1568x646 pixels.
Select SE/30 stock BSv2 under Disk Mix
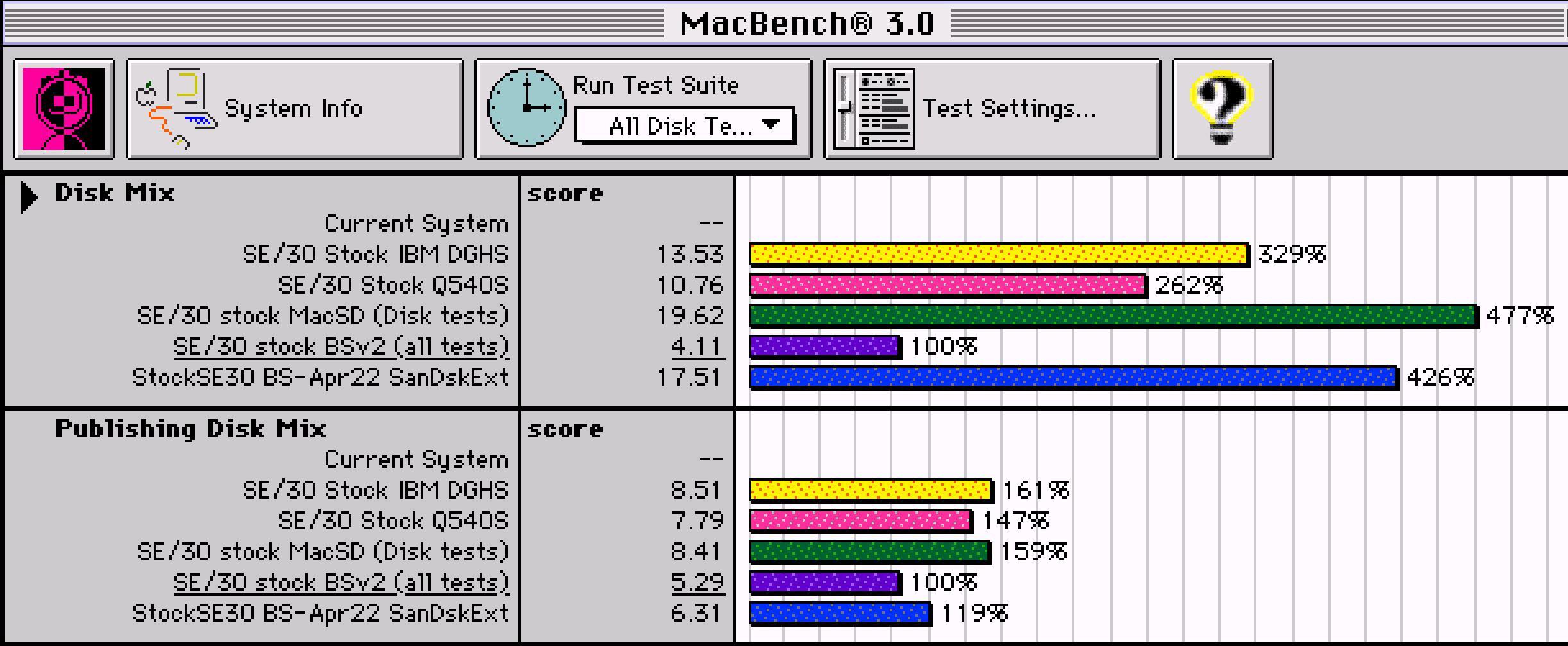[341, 346]
